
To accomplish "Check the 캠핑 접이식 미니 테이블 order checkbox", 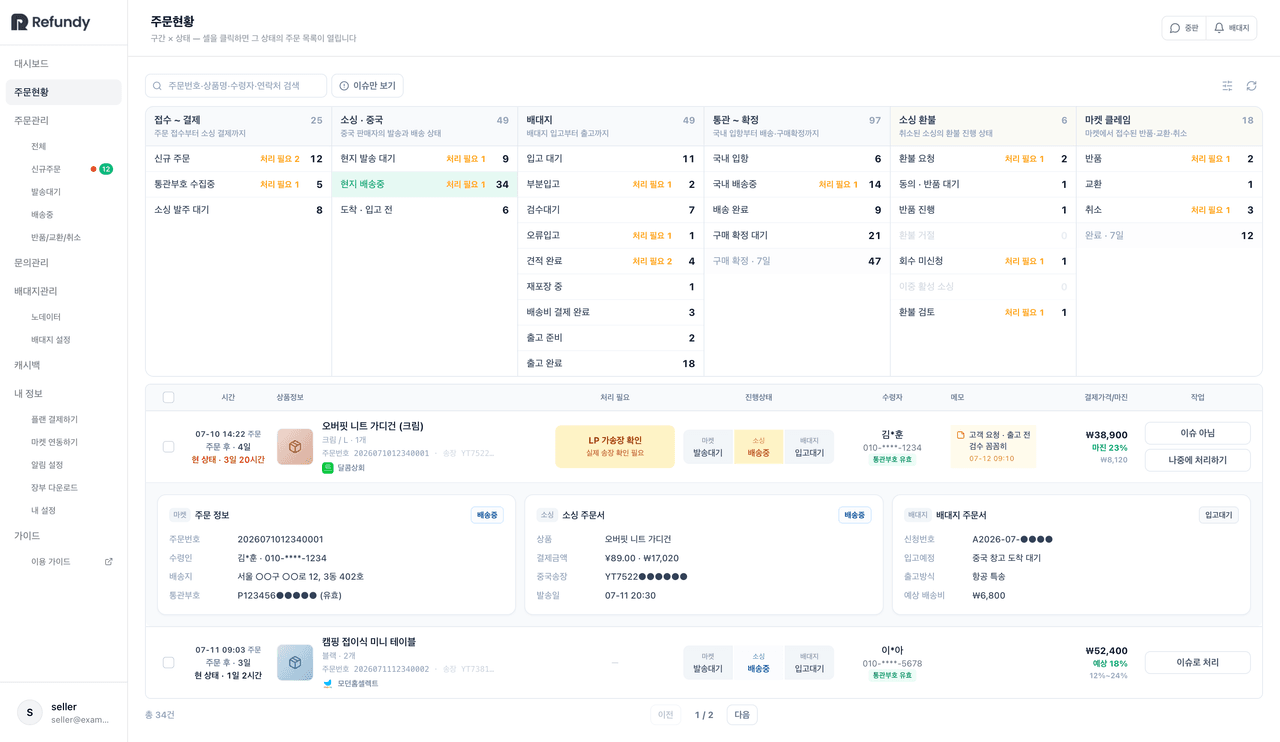I will (168, 662).
